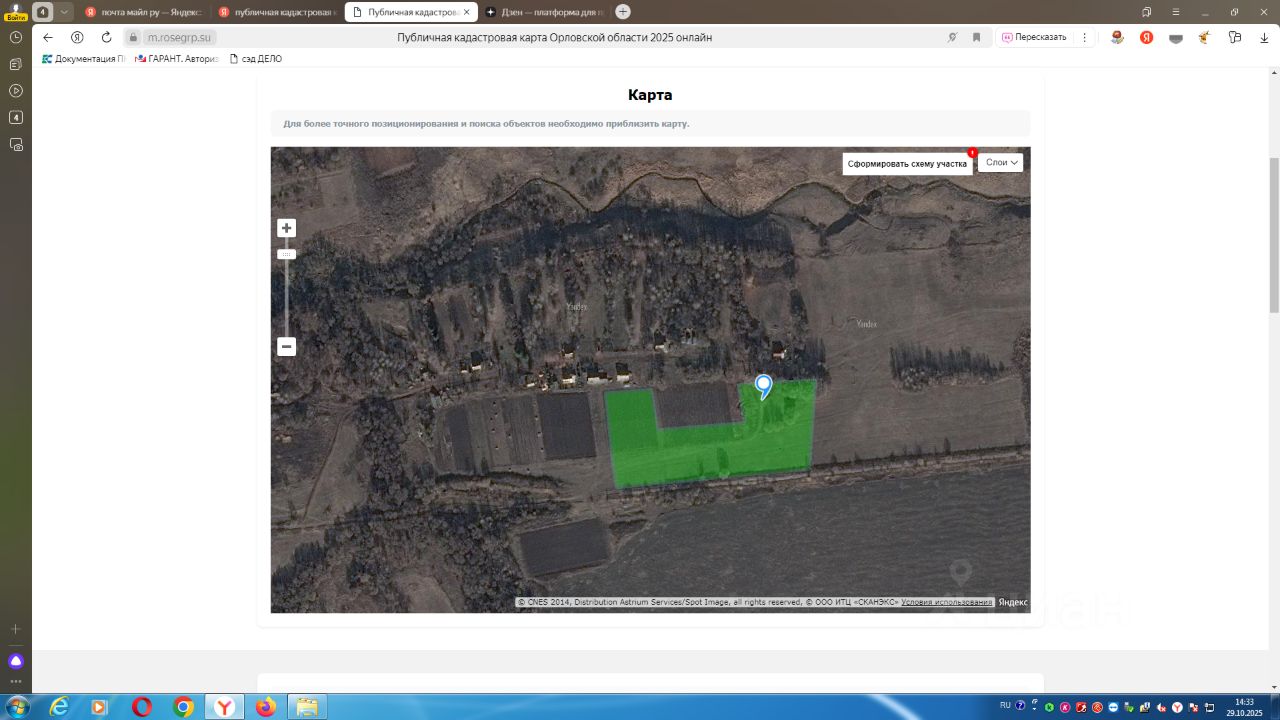The image size is (1280, 720).
Task: Open Firefox from taskbar
Action: tap(265, 707)
